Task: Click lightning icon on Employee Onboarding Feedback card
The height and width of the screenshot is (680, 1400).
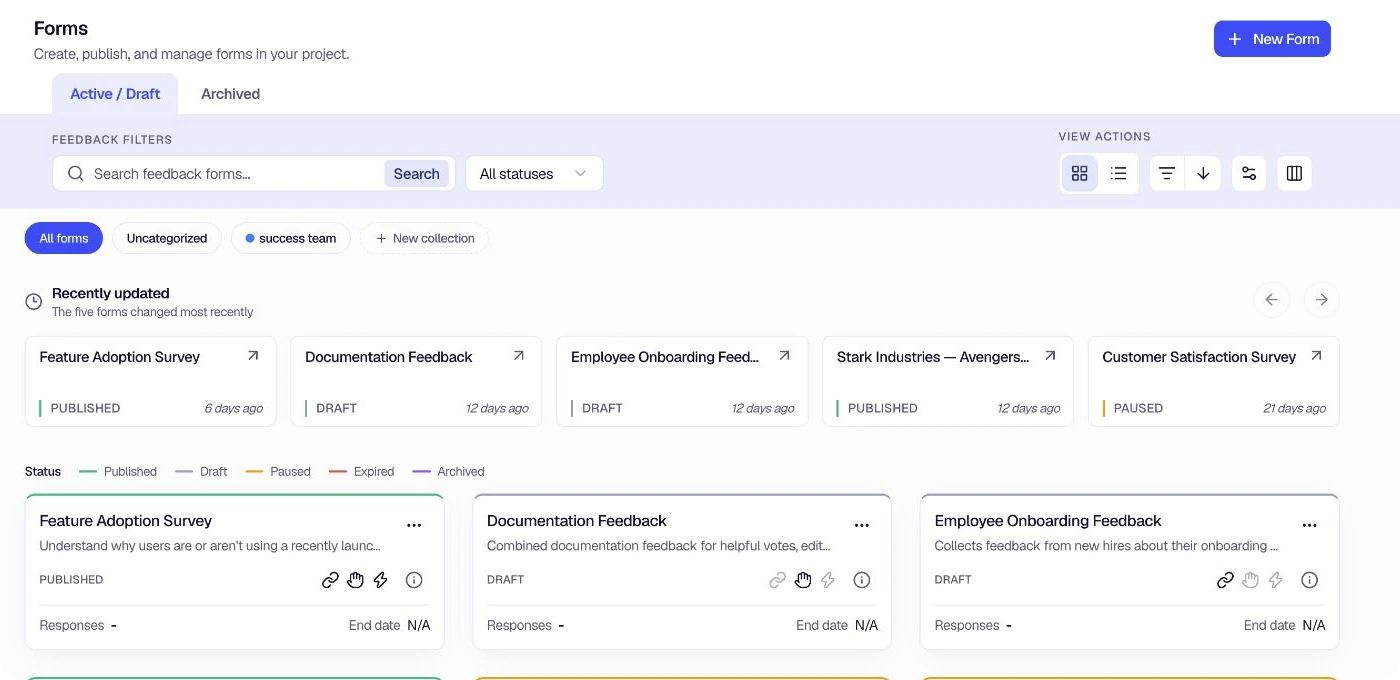Action: [1275, 580]
